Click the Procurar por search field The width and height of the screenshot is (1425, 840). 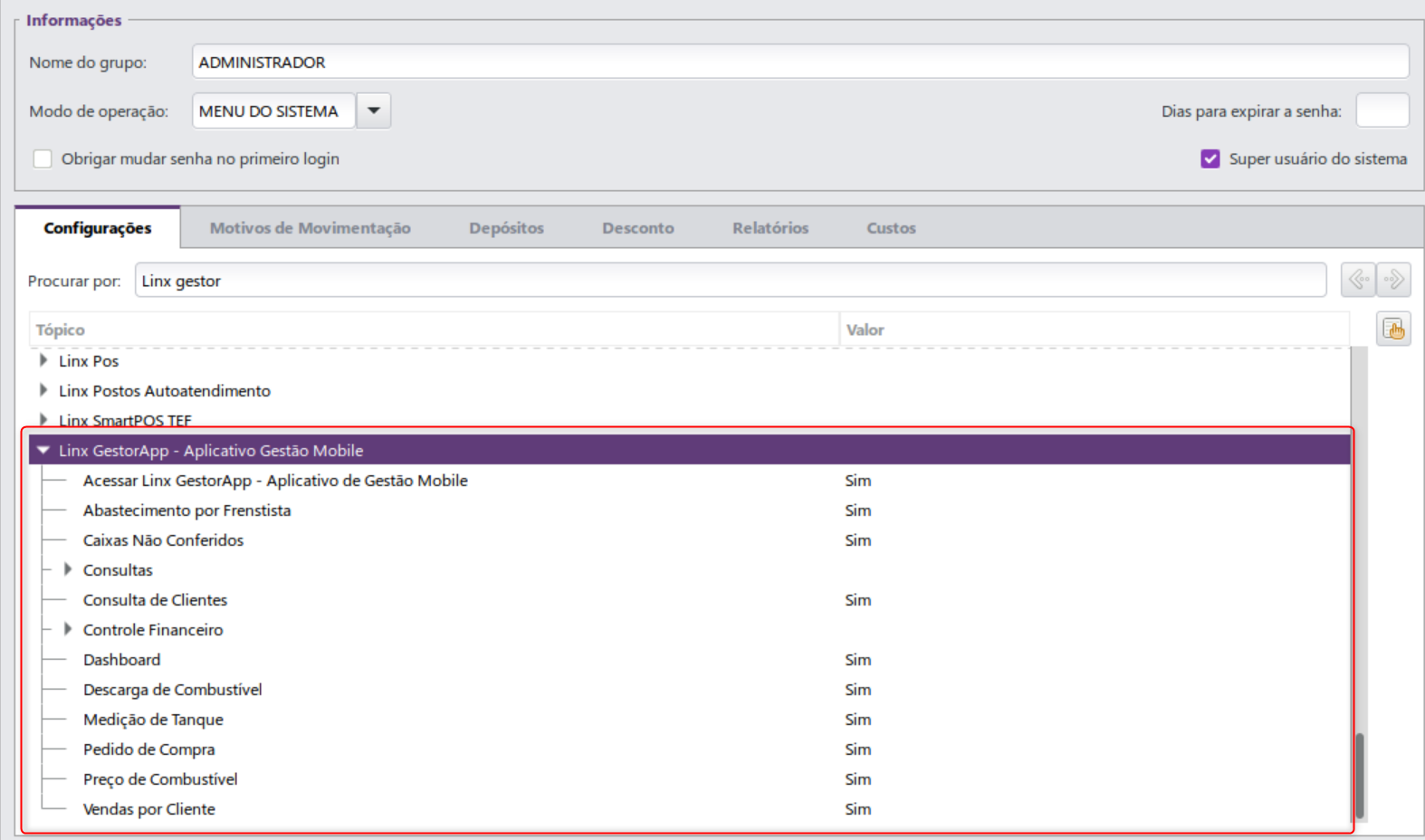pyautogui.click(x=731, y=281)
